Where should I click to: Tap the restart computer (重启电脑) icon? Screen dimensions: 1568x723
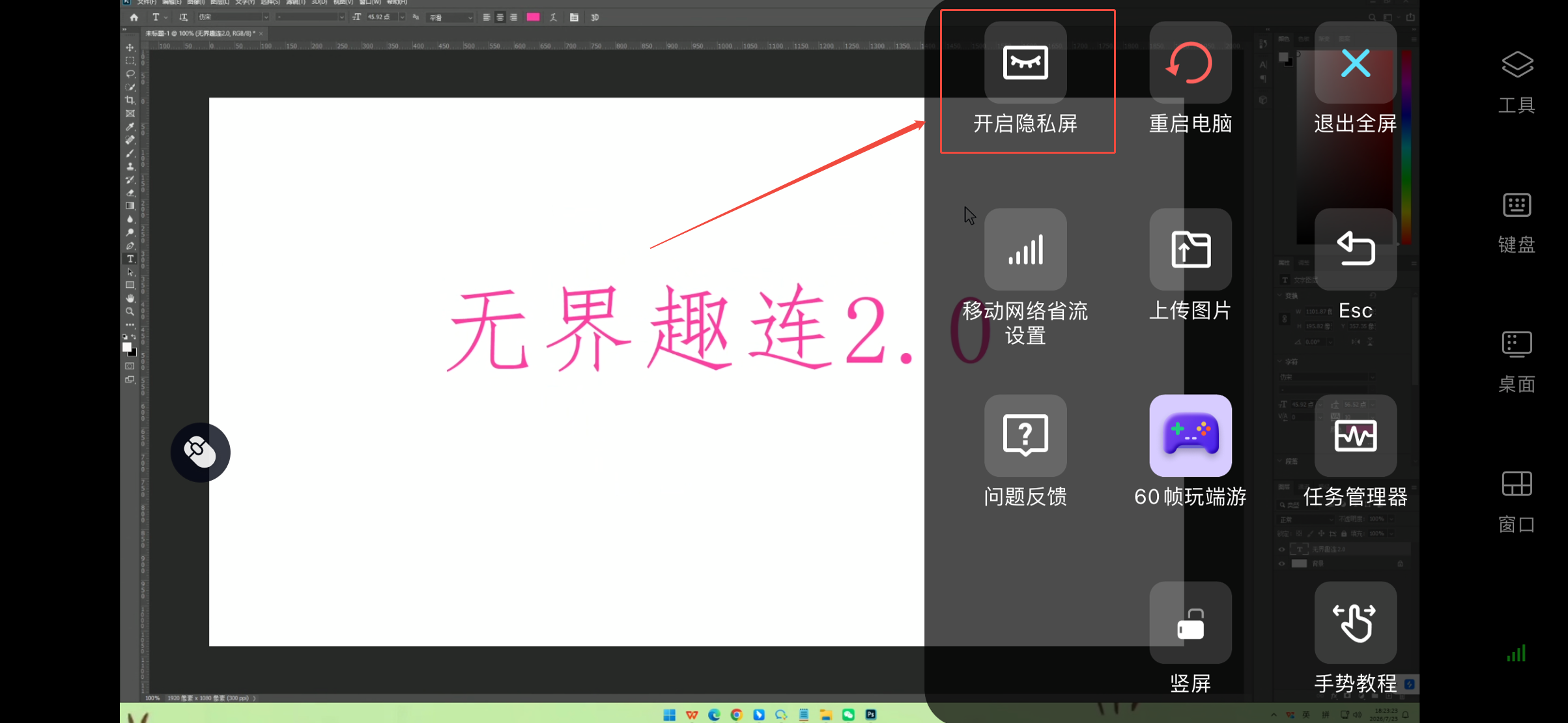click(1190, 63)
